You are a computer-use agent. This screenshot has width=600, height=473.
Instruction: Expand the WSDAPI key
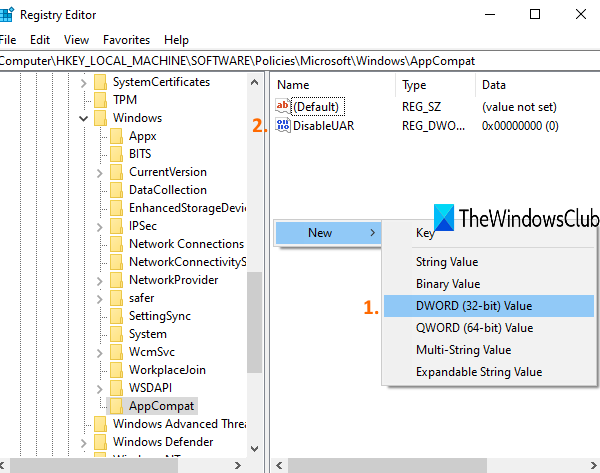[x=99, y=389]
